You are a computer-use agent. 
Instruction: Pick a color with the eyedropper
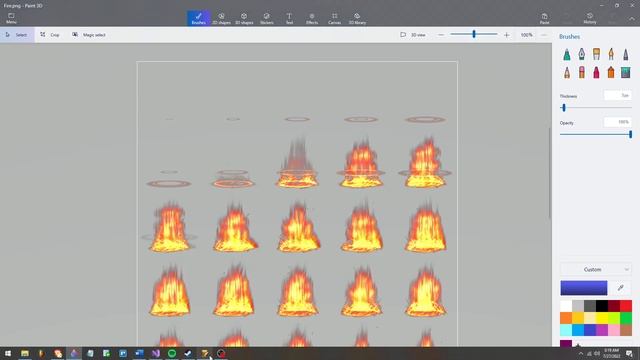pyautogui.click(x=620, y=288)
